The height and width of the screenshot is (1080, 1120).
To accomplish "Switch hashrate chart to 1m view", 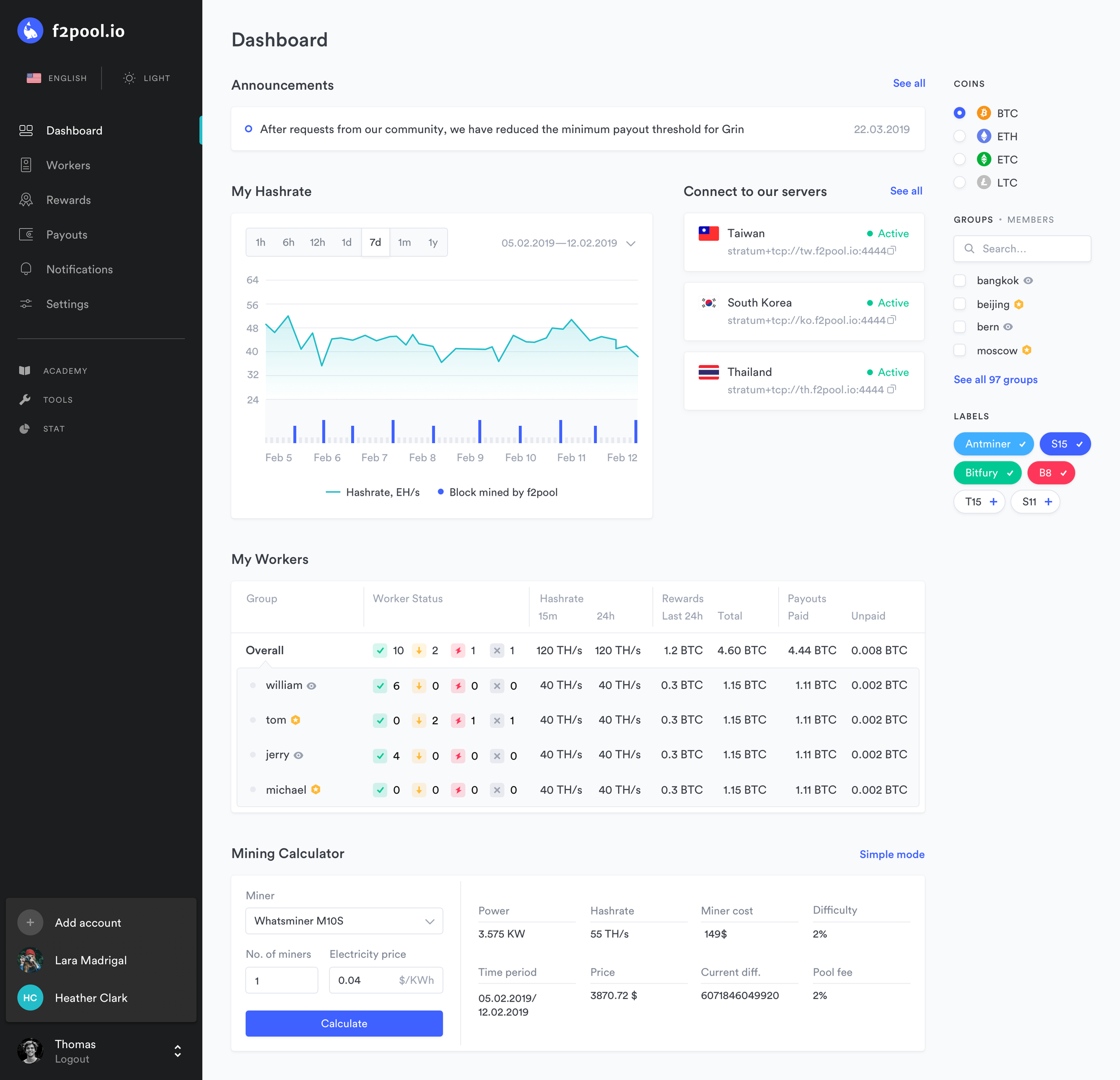I will coord(405,242).
